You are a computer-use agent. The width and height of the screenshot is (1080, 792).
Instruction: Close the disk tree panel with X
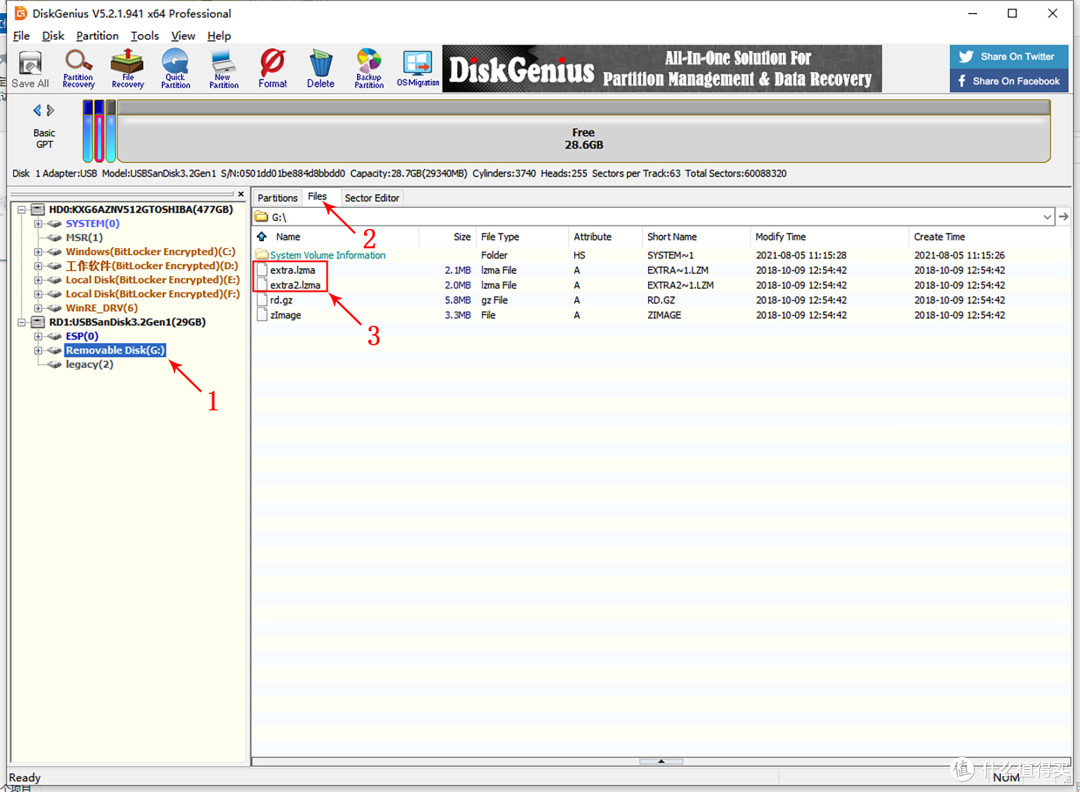(x=240, y=194)
